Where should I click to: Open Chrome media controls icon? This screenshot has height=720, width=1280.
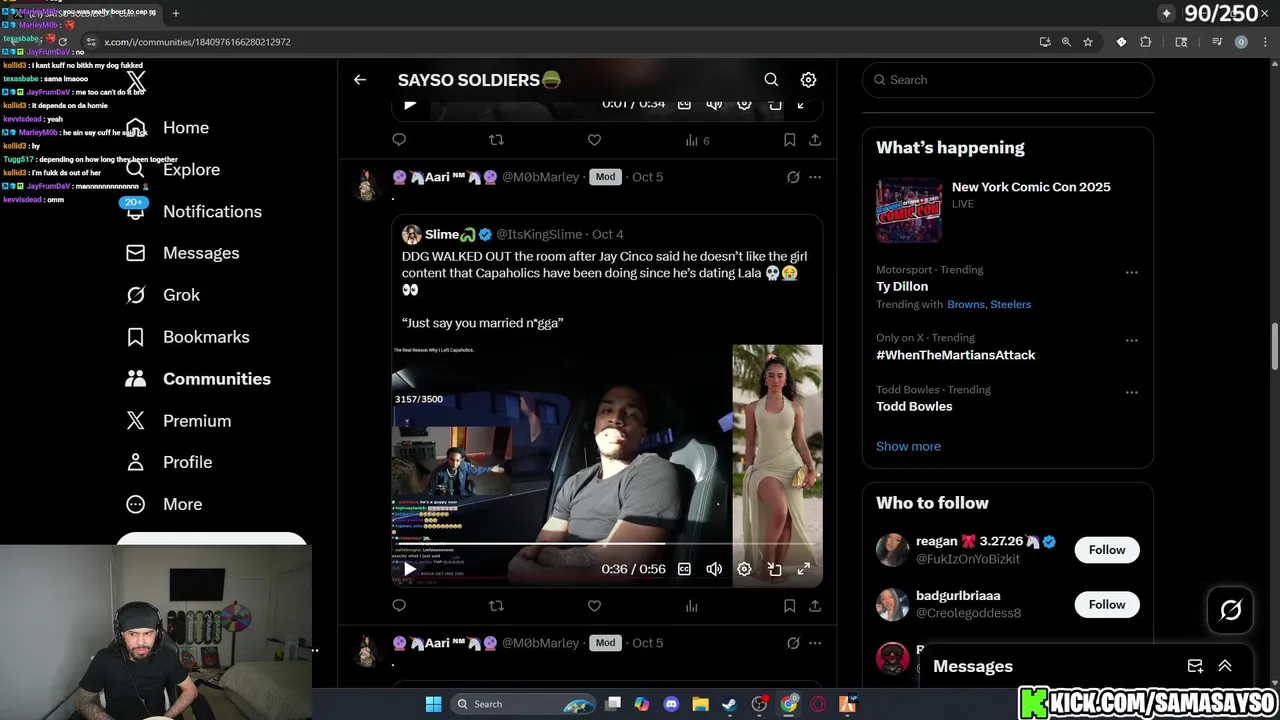pos(1217,42)
